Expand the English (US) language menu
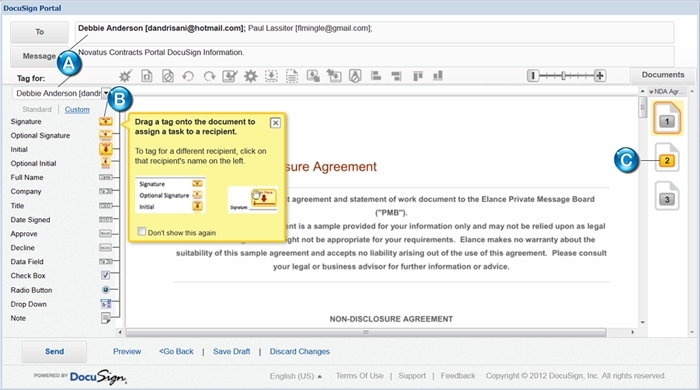 (295, 376)
